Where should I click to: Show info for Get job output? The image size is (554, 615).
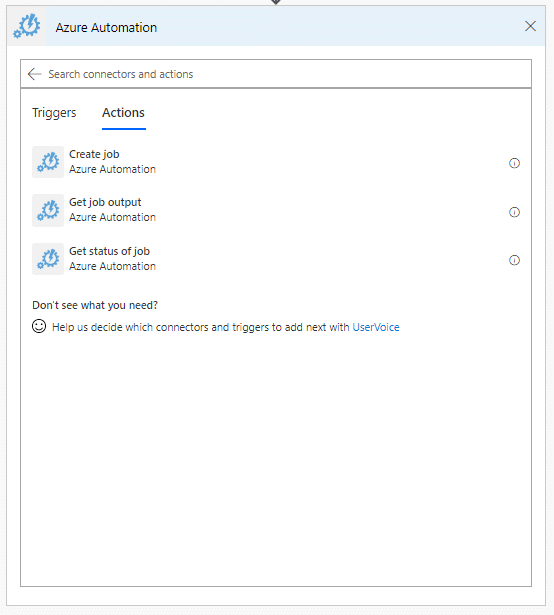click(x=514, y=212)
